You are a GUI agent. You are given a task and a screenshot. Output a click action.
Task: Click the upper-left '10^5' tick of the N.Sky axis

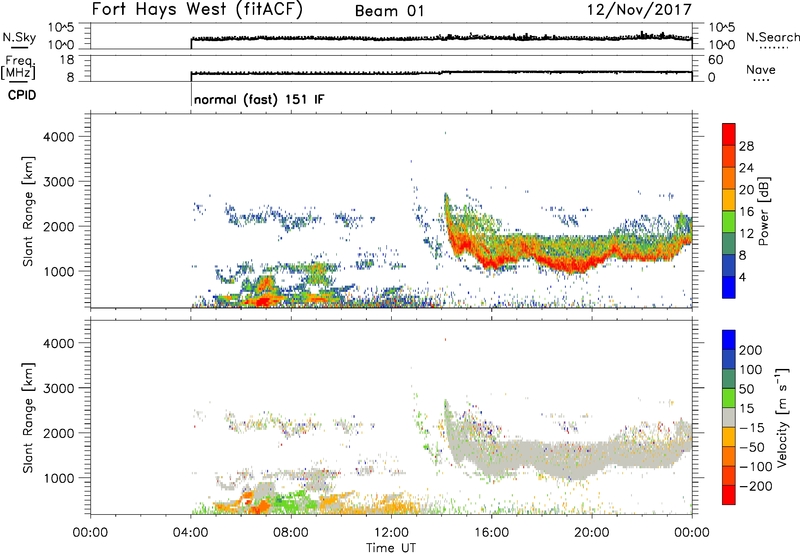[61, 27]
